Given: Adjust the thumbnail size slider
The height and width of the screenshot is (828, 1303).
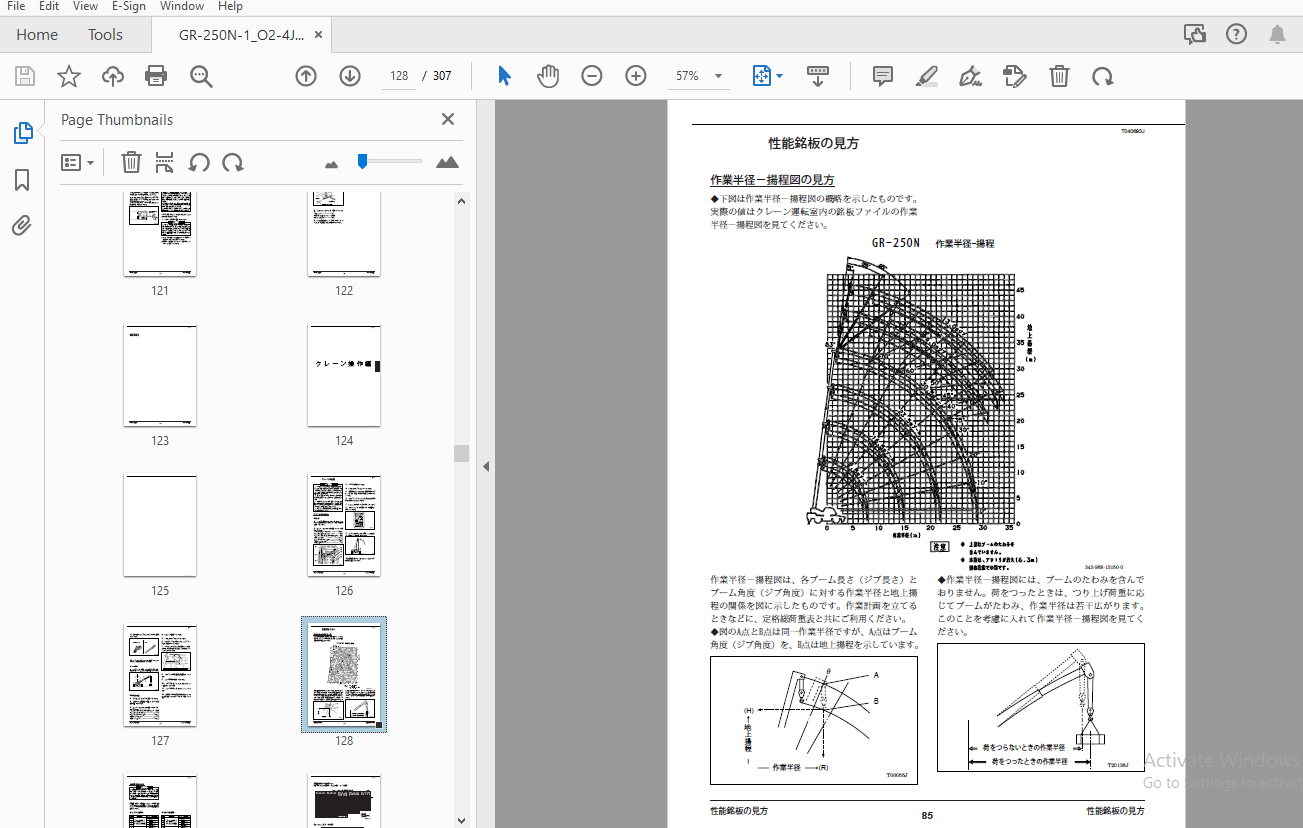Looking at the screenshot, I should point(362,160).
